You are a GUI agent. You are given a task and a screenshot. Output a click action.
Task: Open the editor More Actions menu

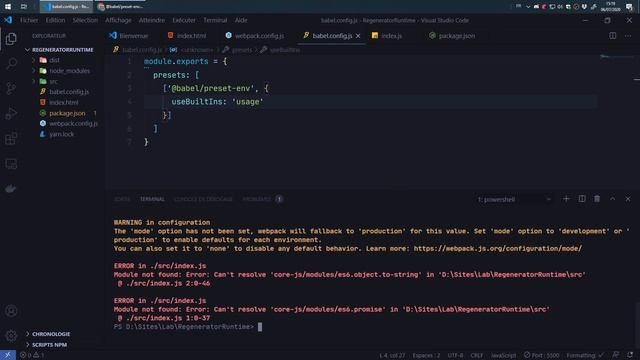628,36
